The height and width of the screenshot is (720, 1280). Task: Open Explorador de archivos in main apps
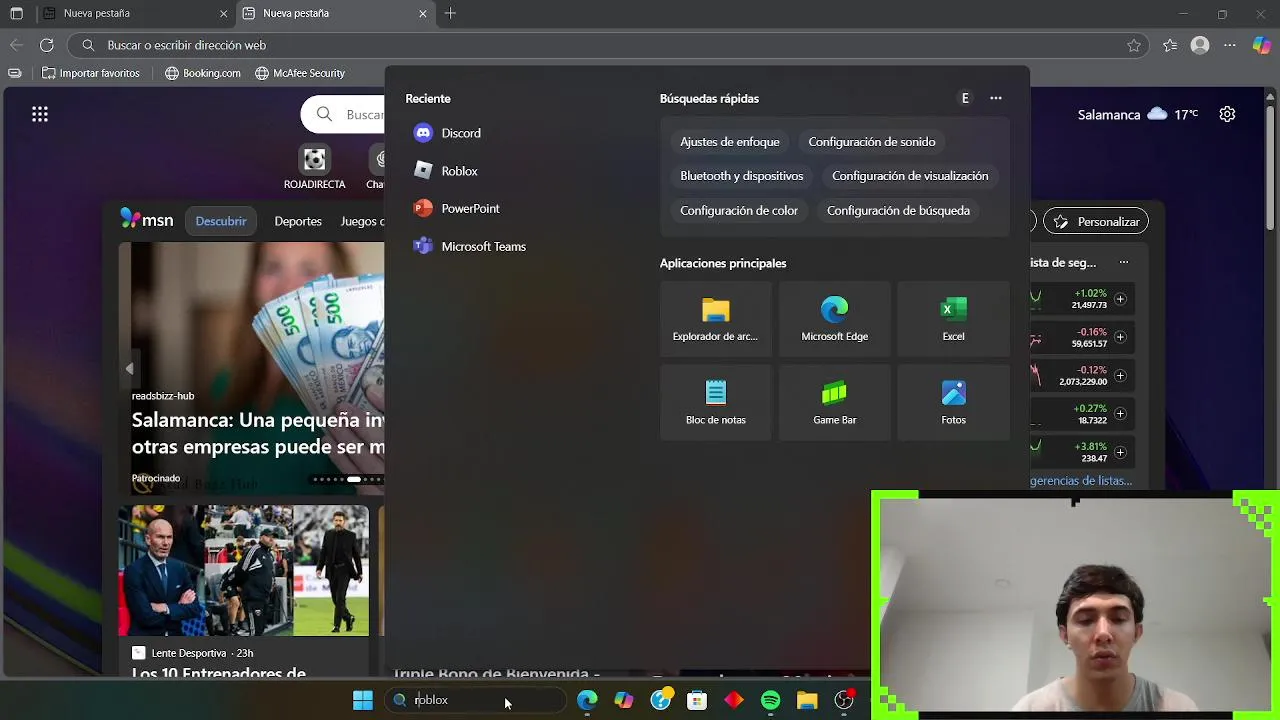click(715, 319)
